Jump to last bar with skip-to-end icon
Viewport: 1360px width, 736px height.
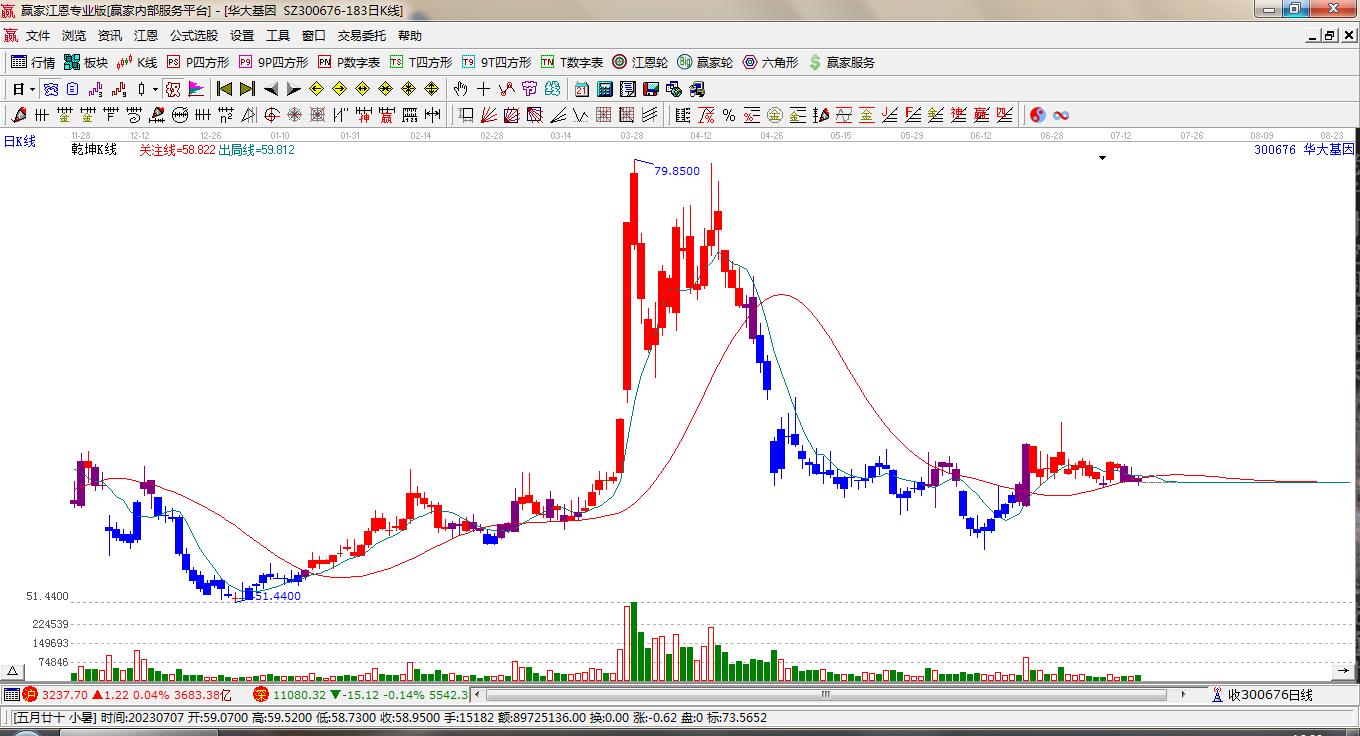(247, 89)
